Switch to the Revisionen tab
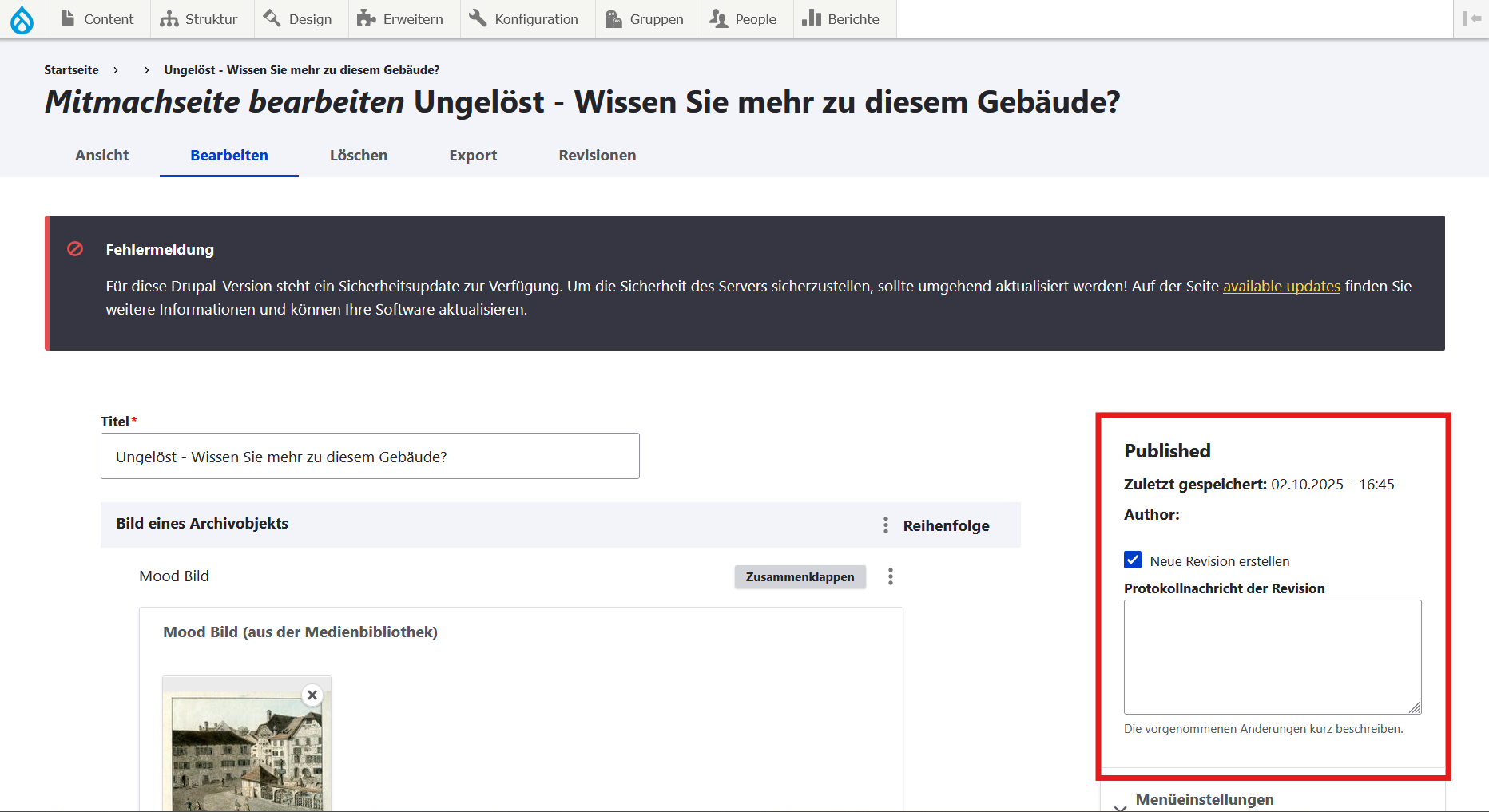 598,155
